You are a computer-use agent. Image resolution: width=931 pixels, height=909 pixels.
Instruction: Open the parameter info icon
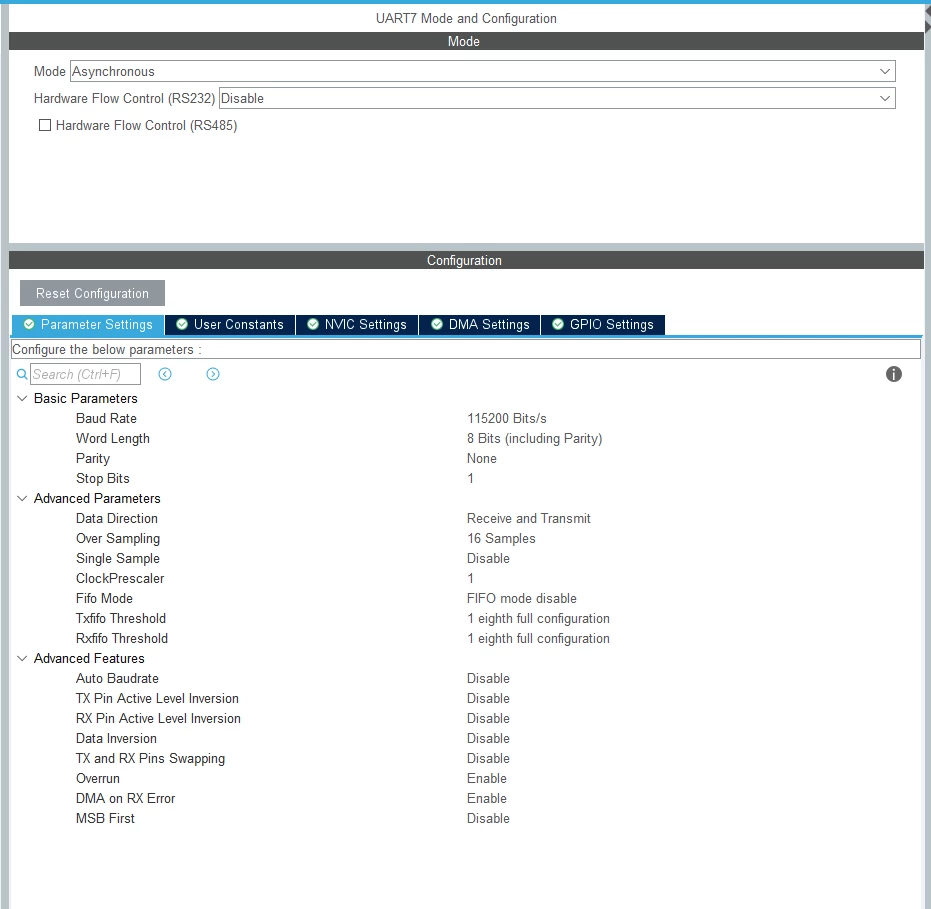[x=894, y=374]
